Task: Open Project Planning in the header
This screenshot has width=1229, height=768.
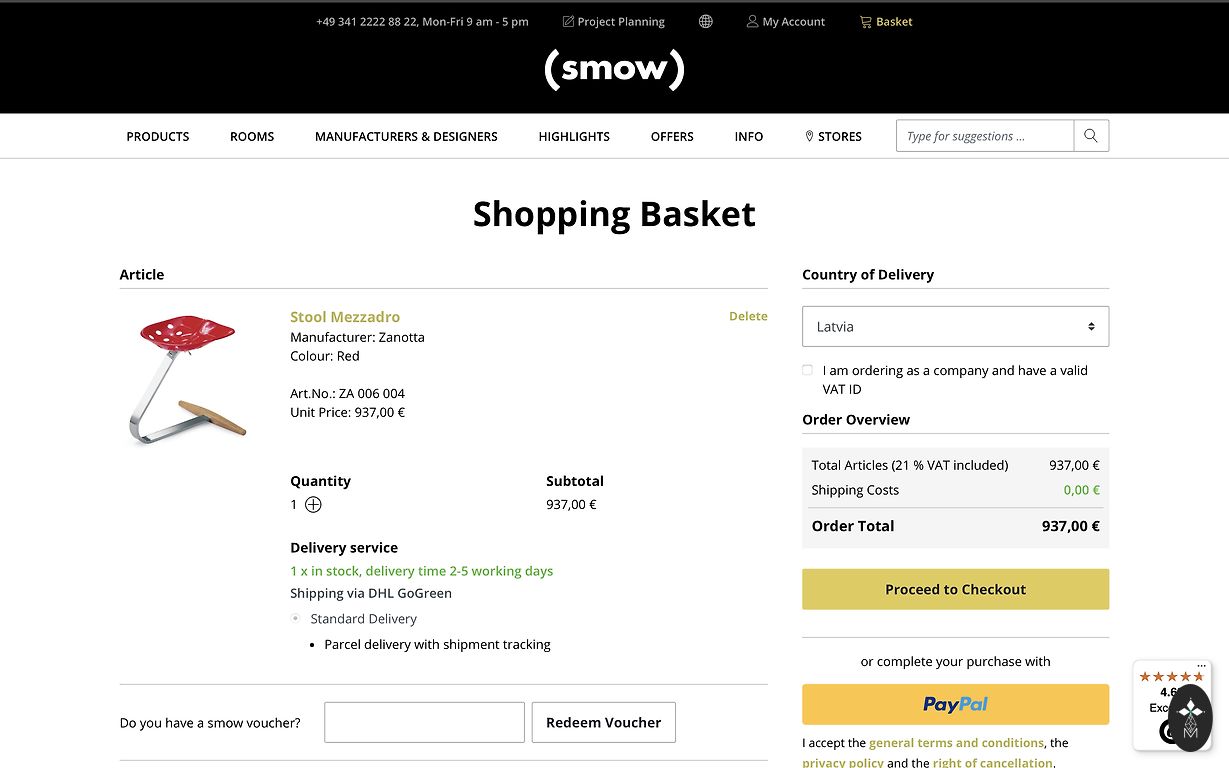Action: (x=613, y=21)
